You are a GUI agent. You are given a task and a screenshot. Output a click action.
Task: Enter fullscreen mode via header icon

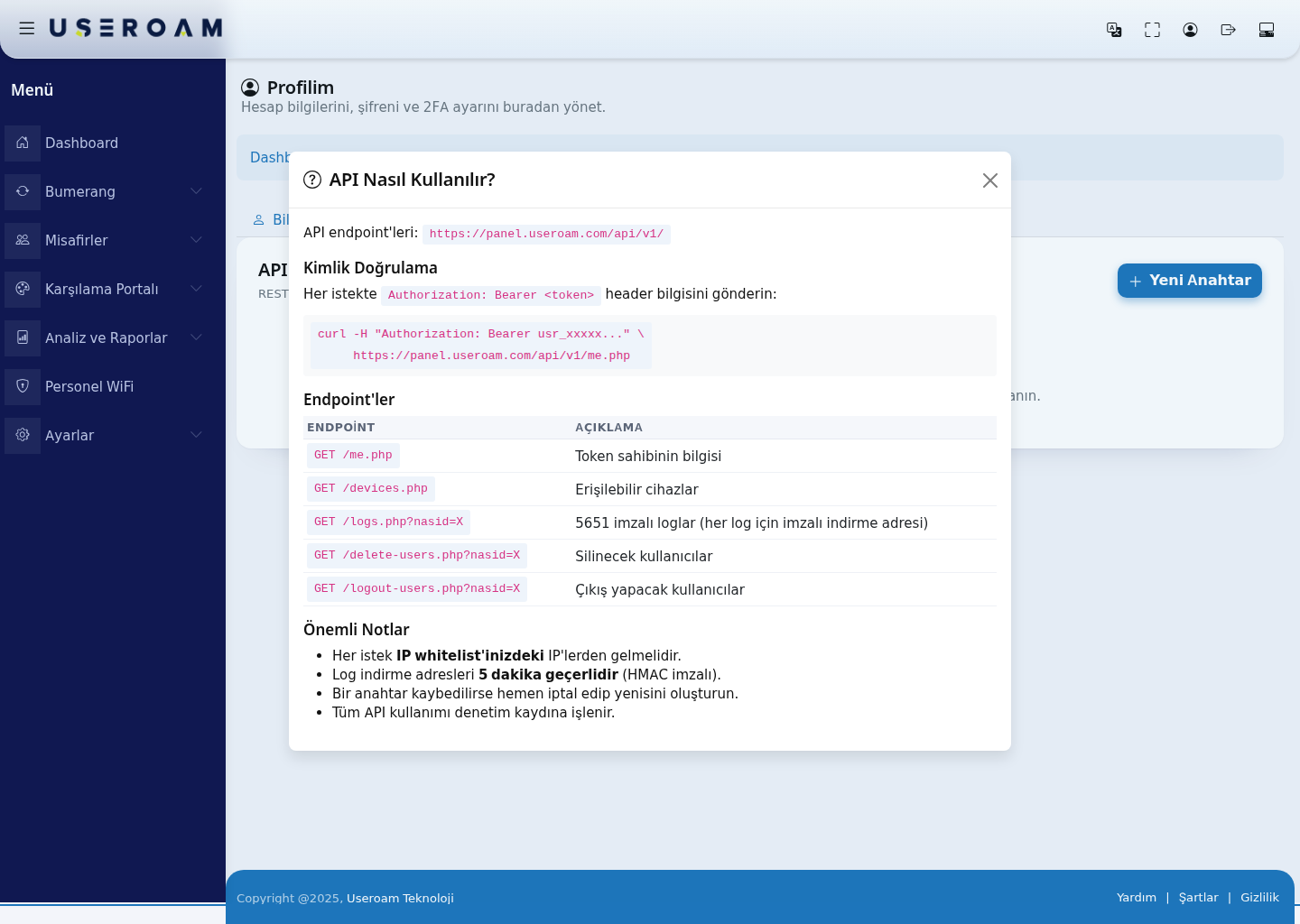point(1152,30)
